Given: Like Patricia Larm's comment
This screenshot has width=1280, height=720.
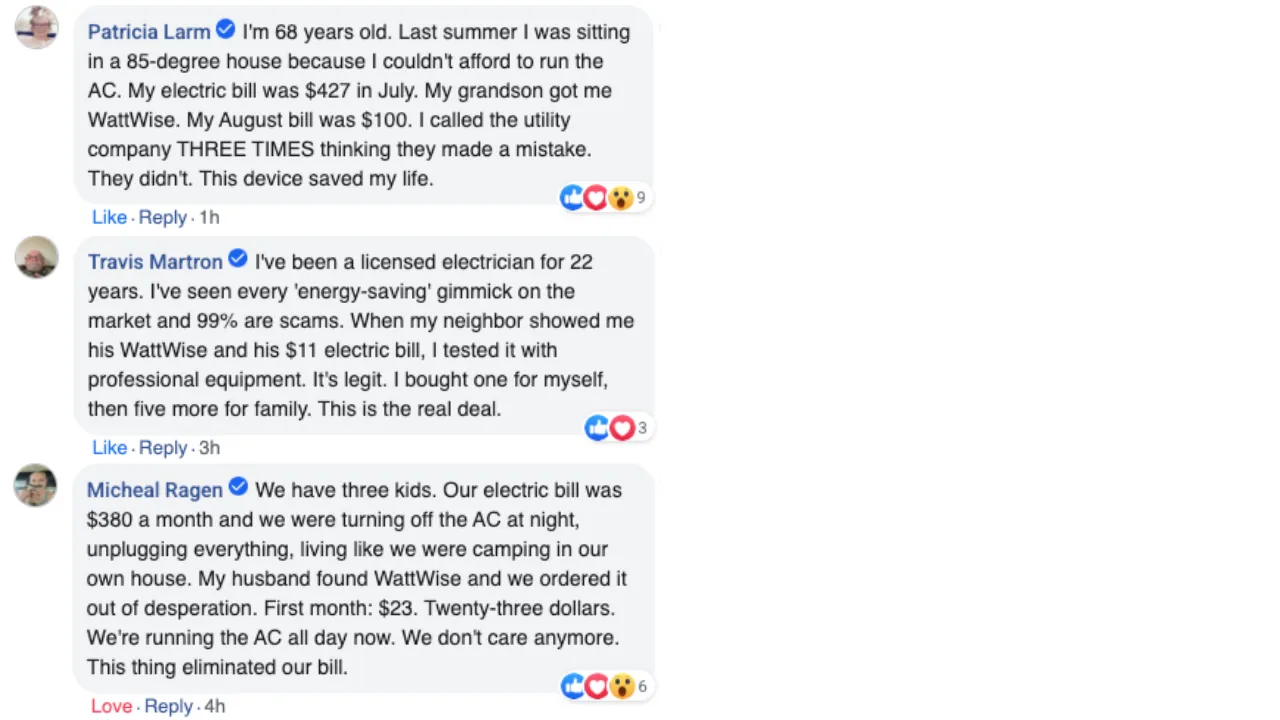Looking at the screenshot, I should tap(109, 217).
